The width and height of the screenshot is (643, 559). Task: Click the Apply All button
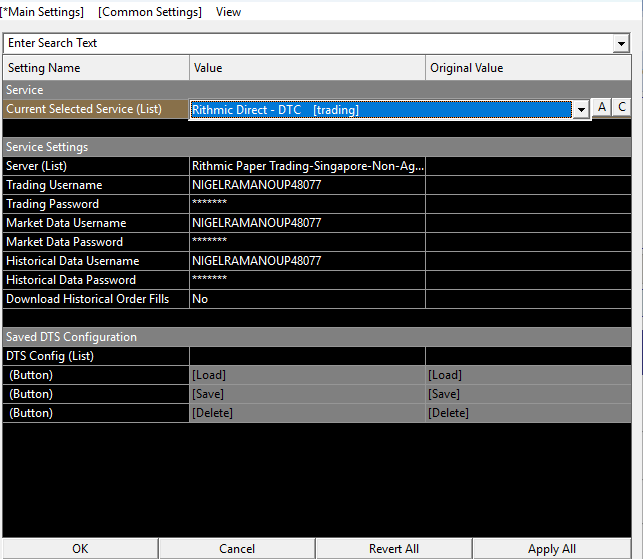point(552,549)
